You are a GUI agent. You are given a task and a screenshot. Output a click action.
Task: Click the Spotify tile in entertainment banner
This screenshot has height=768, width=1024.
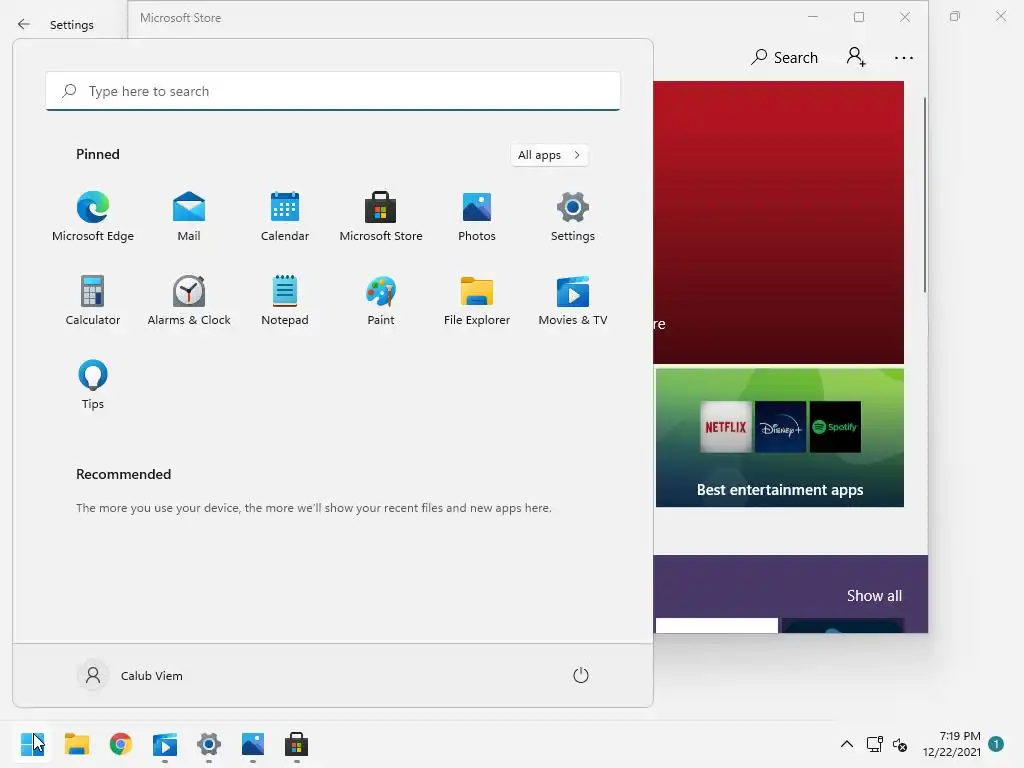835,427
